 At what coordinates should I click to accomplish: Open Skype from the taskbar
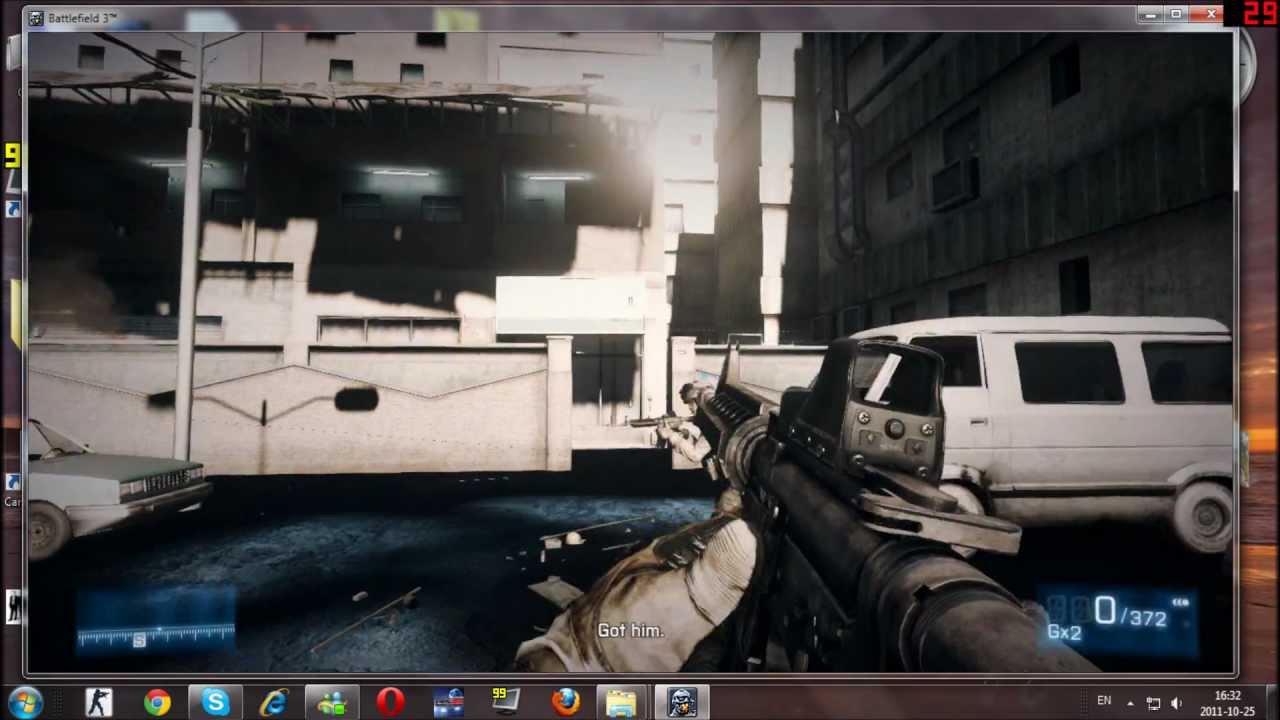click(215, 702)
